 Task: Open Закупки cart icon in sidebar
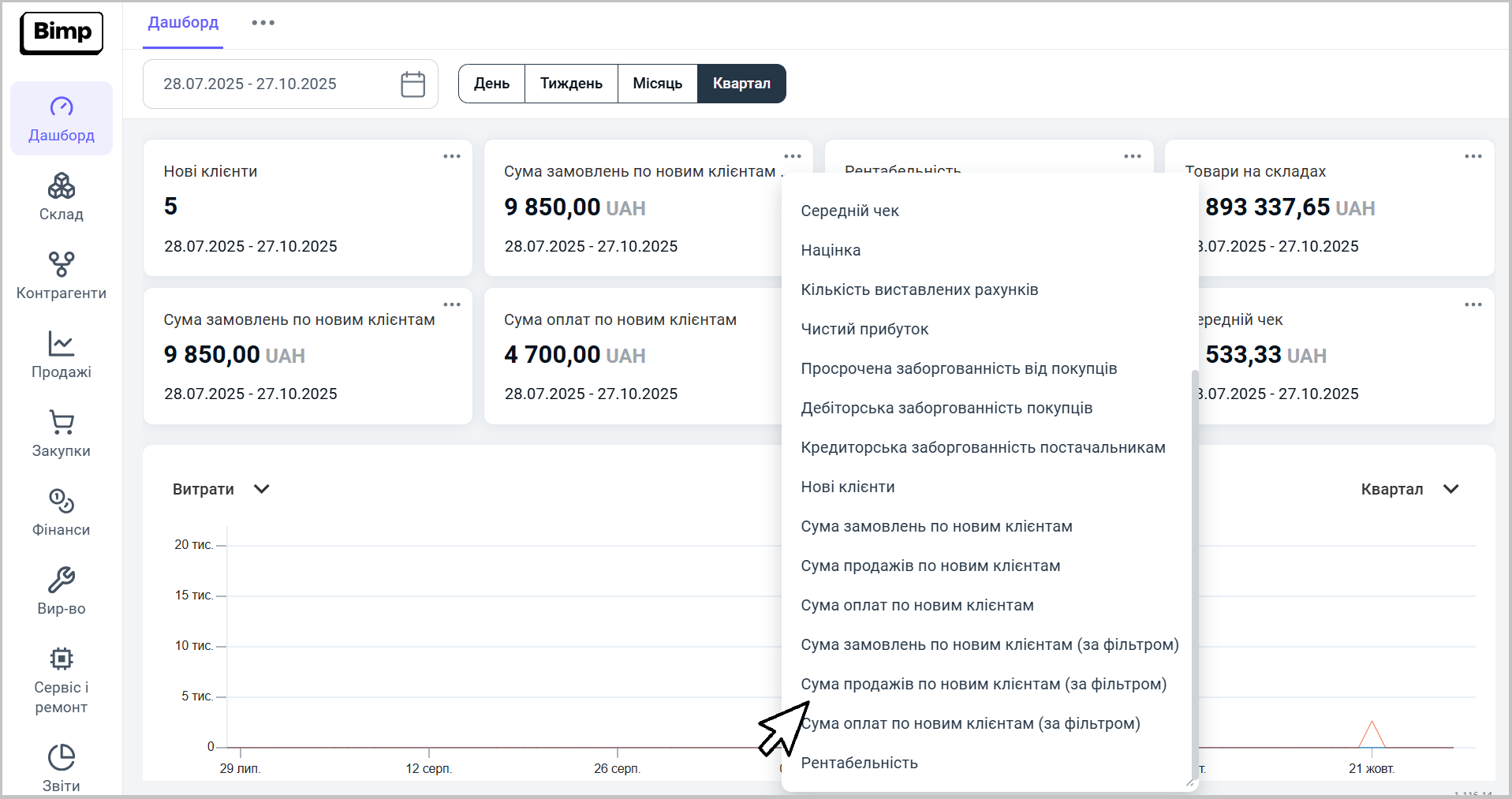tap(61, 423)
